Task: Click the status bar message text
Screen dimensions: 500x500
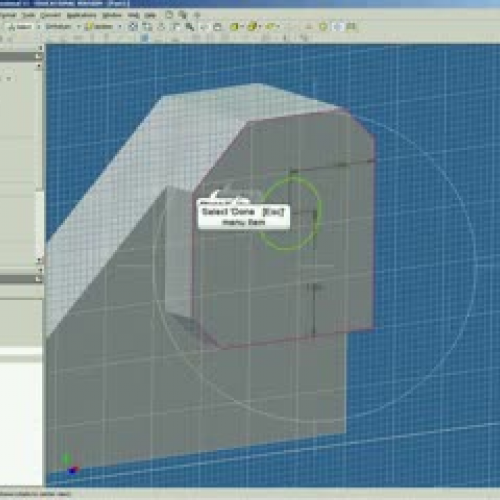Action: [35, 494]
